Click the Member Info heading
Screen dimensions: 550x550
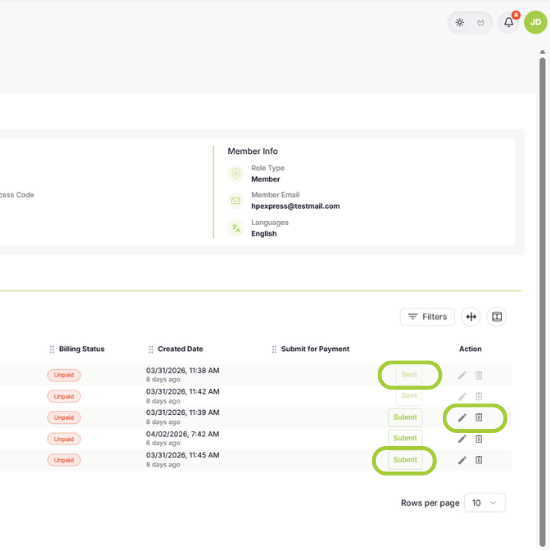click(x=253, y=151)
